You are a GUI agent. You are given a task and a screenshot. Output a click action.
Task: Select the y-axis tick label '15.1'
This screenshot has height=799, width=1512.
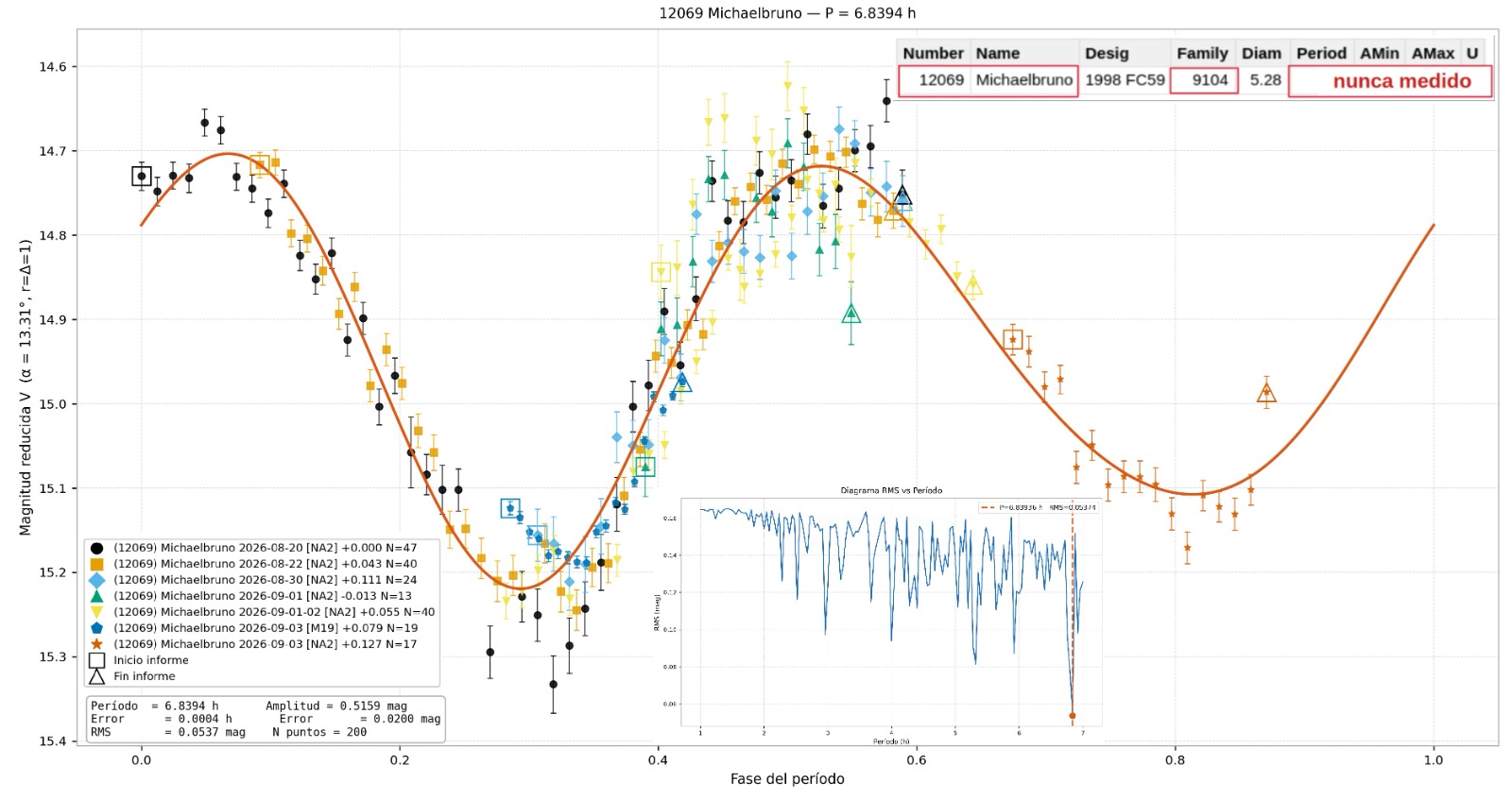click(x=53, y=488)
